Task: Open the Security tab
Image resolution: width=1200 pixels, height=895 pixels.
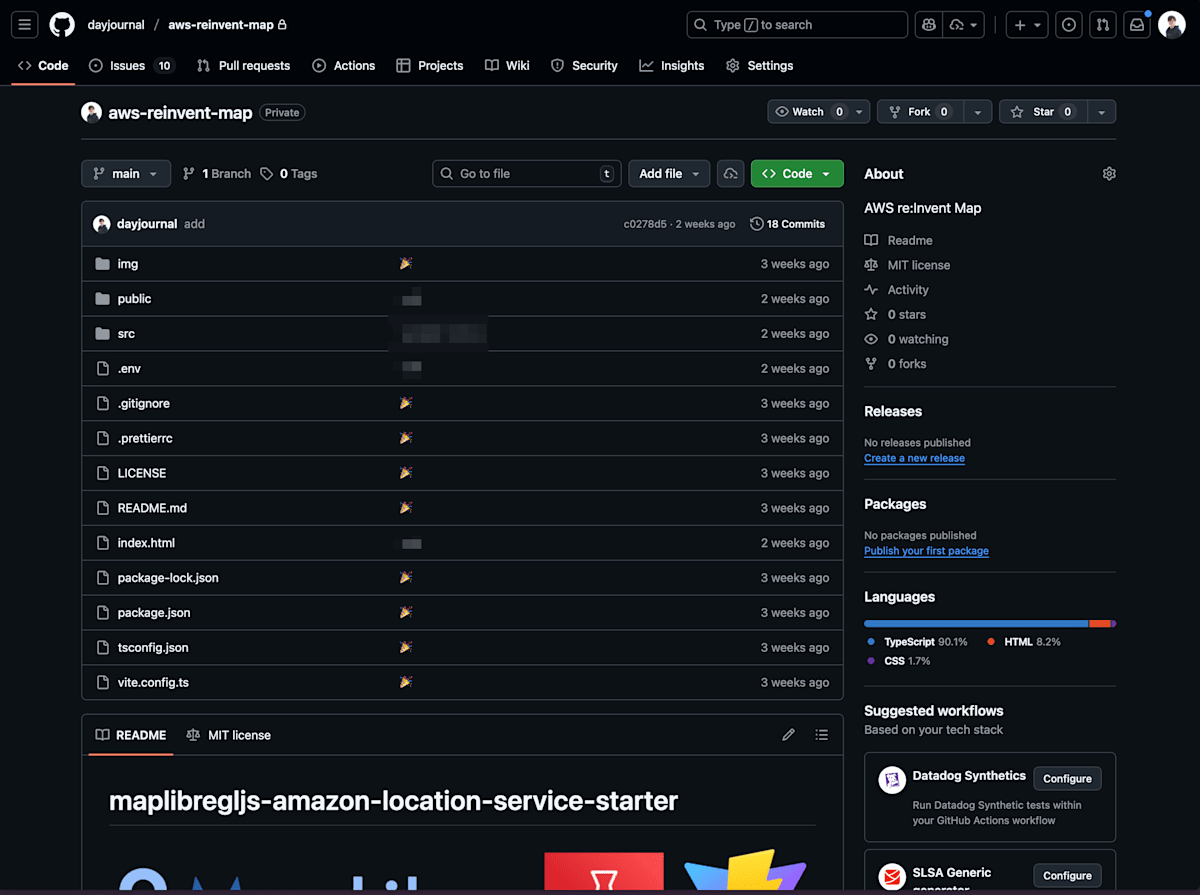Action: [x=585, y=66]
